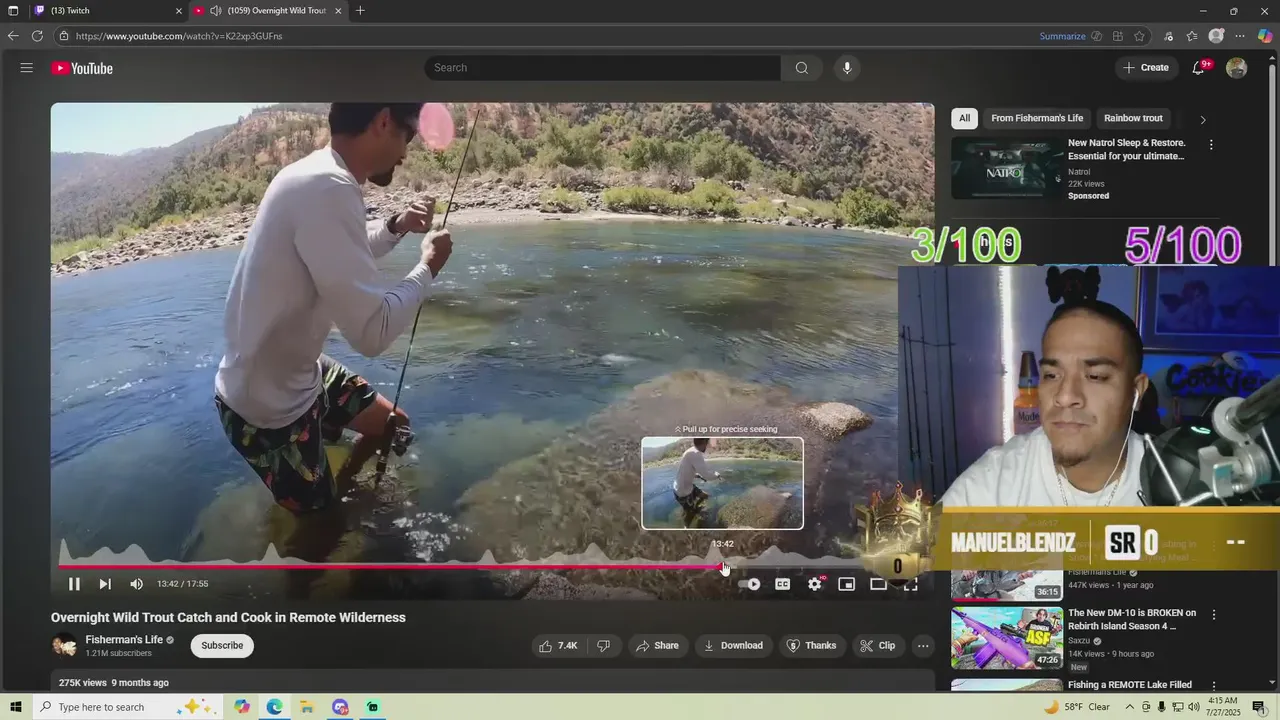
Task: Focus the YouTube search box
Action: pyautogui.click(x=602, y=68)
